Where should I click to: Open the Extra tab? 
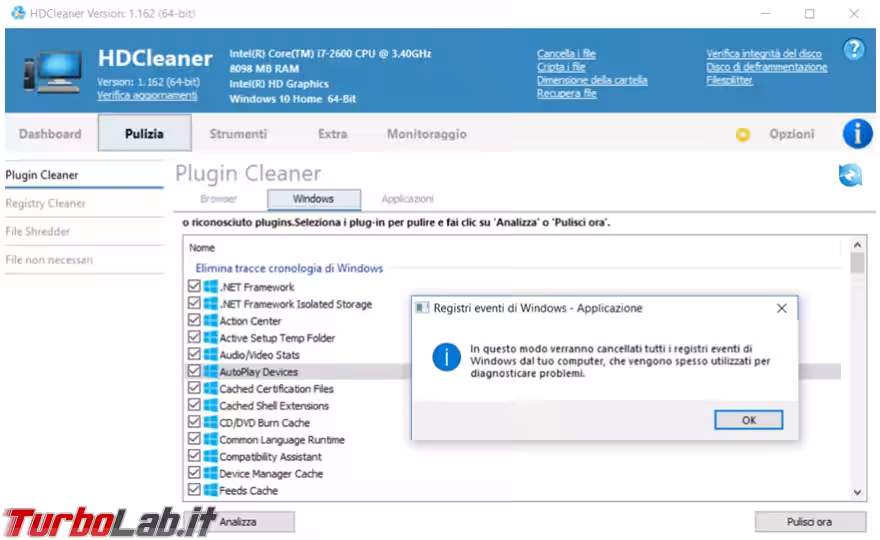tap(332, 134)
